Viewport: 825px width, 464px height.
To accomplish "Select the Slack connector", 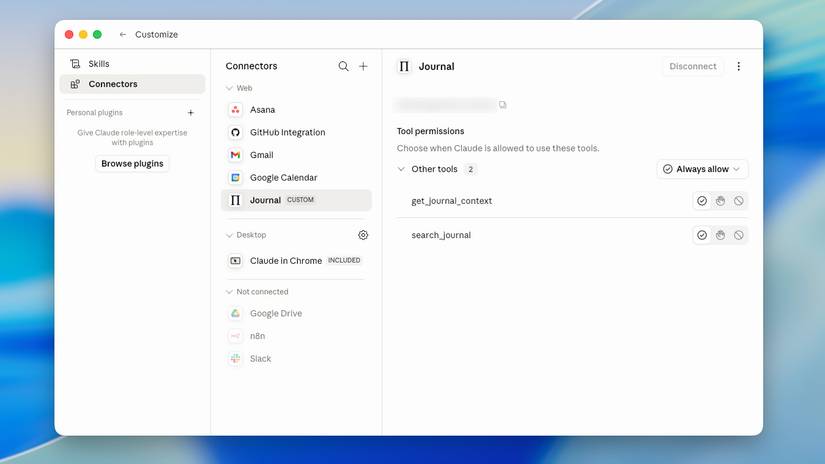I will pos(296,358).
